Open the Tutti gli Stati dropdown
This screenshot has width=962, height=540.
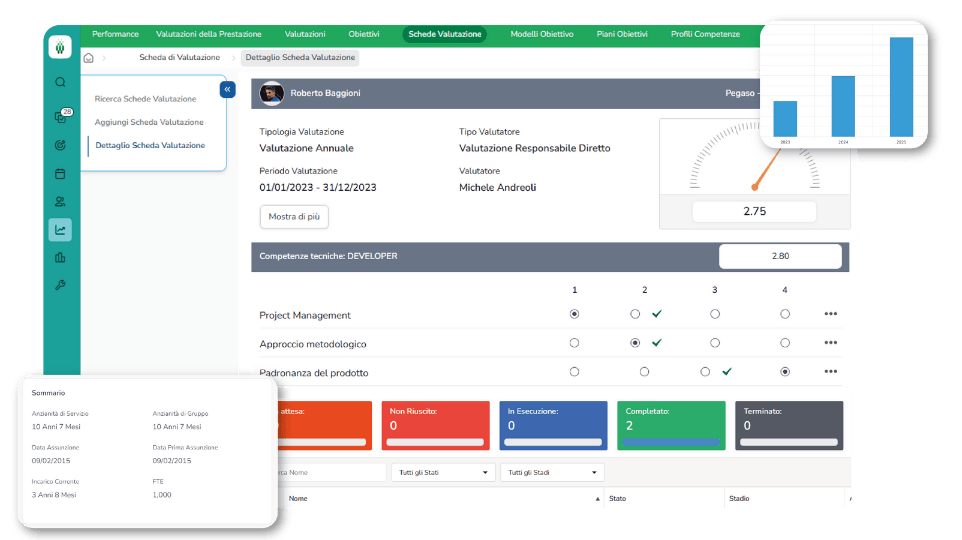(442, 472)
